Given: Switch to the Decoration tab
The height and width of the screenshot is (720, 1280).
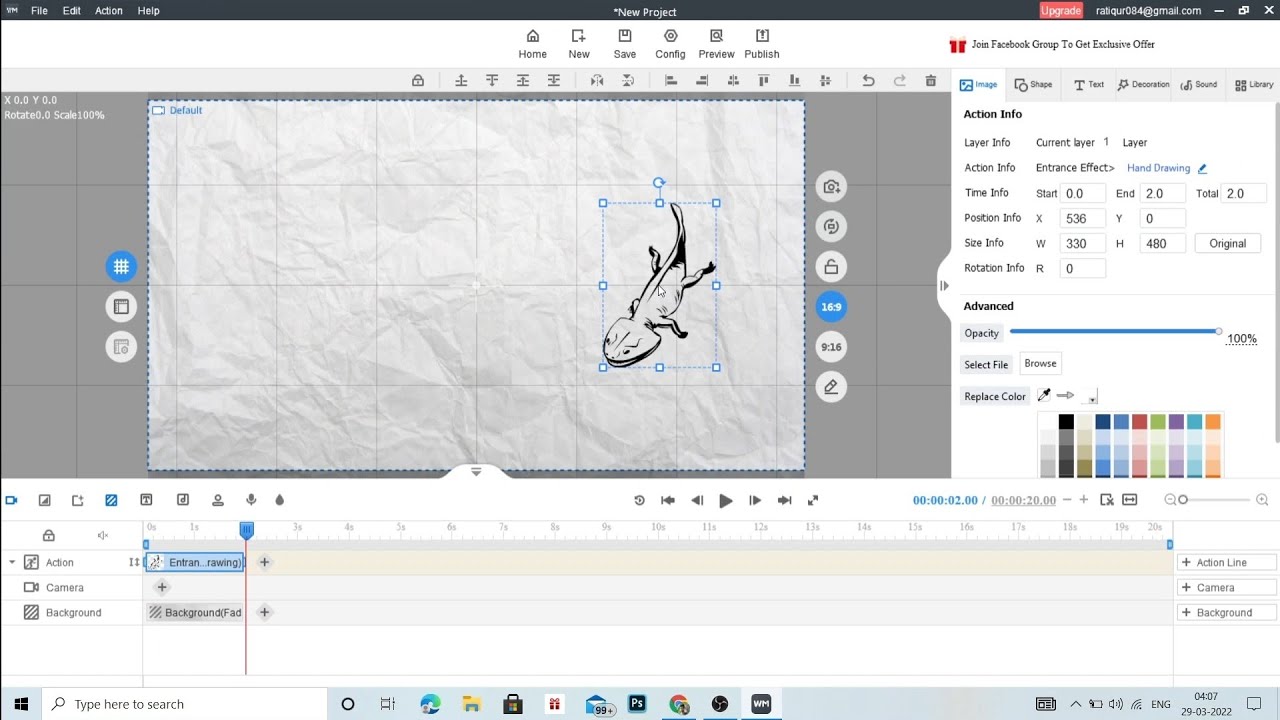Looking at the screenshot, I should [1143, 85].
